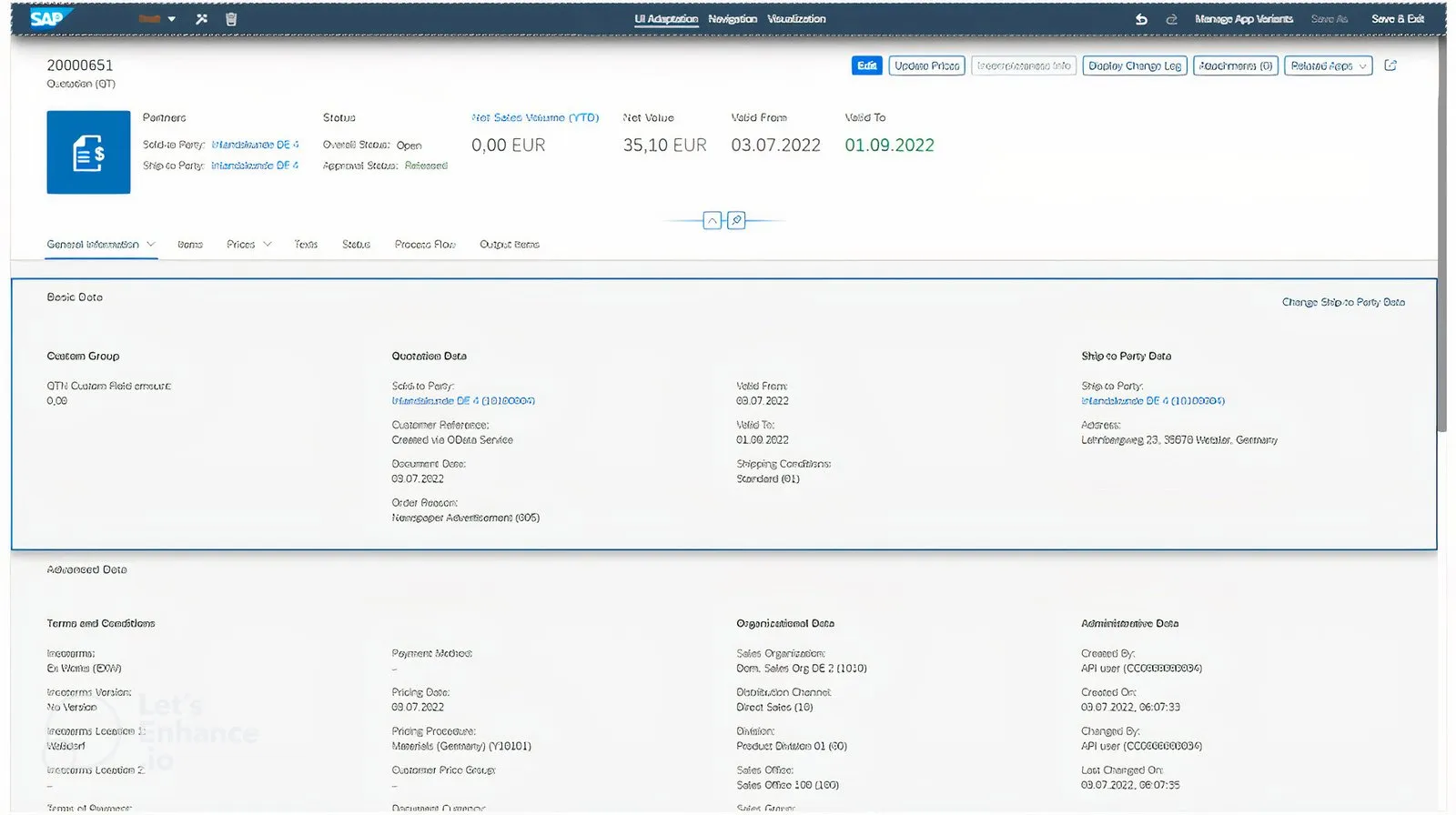Screen dimensions: 1456x815
Task: Switch to Navigation mode
Action: click(733, 19)
